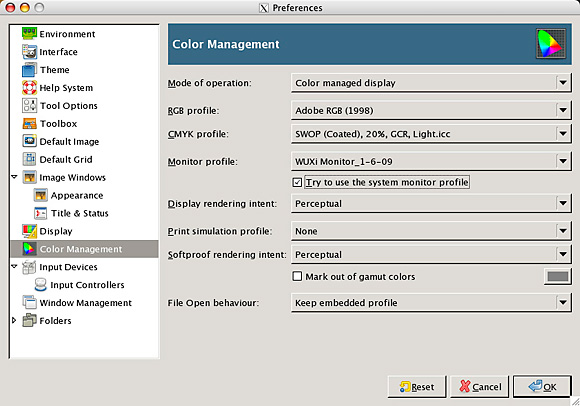Select the Toolbox icon
The height and width of the screenshot is (406, 580).
29,124
